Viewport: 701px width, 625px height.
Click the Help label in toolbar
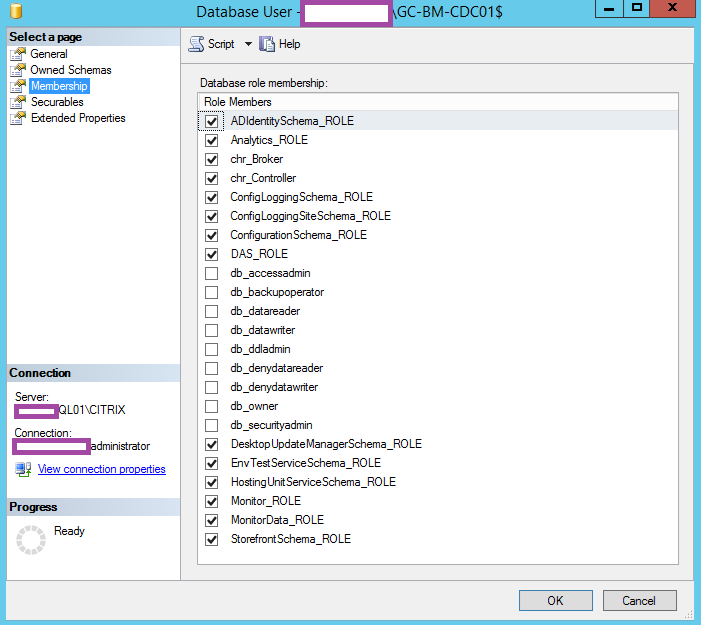289,44
